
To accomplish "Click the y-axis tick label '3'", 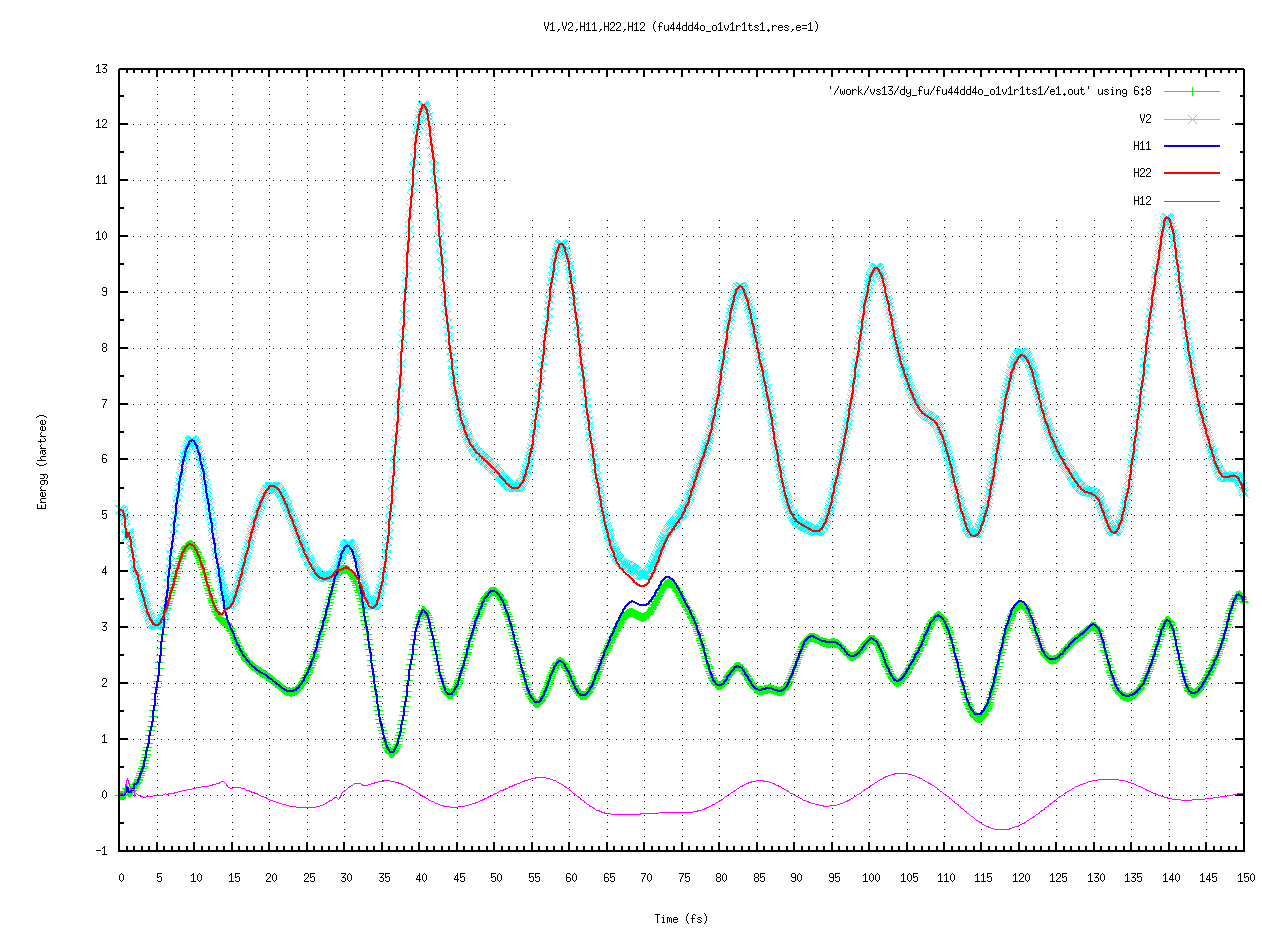I will [x=105, y=628].
